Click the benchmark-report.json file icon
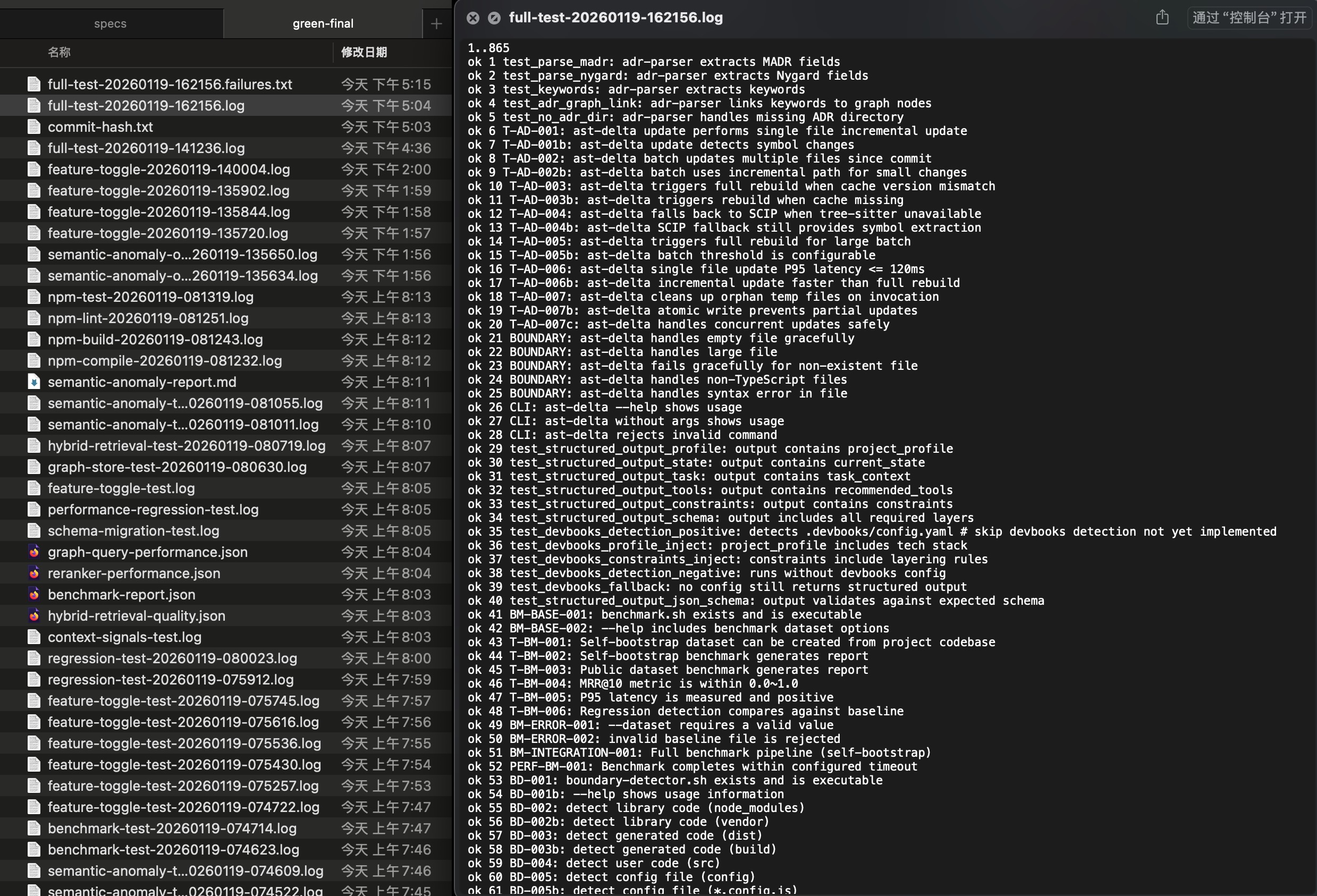1317x896 pixels. (34, 595)
